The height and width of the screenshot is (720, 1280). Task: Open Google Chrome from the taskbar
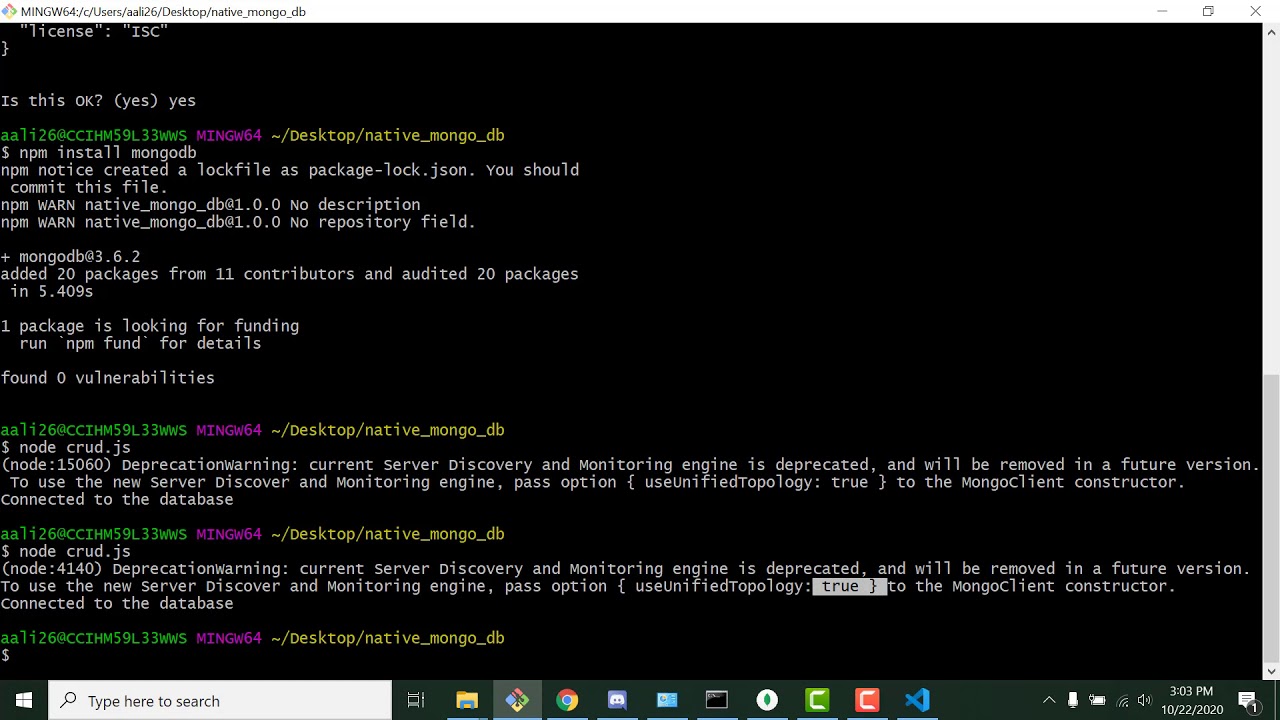coord(567,700)
